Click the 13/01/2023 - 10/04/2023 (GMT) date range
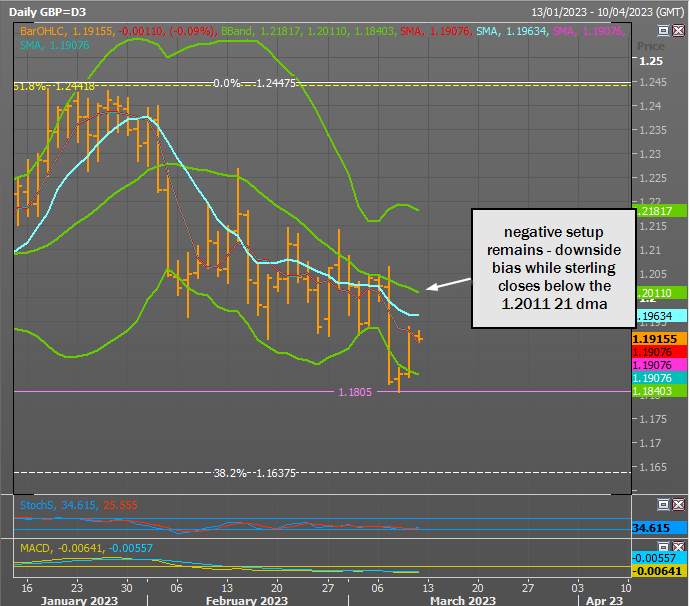The image size is (690, 606). coord(607,12)
